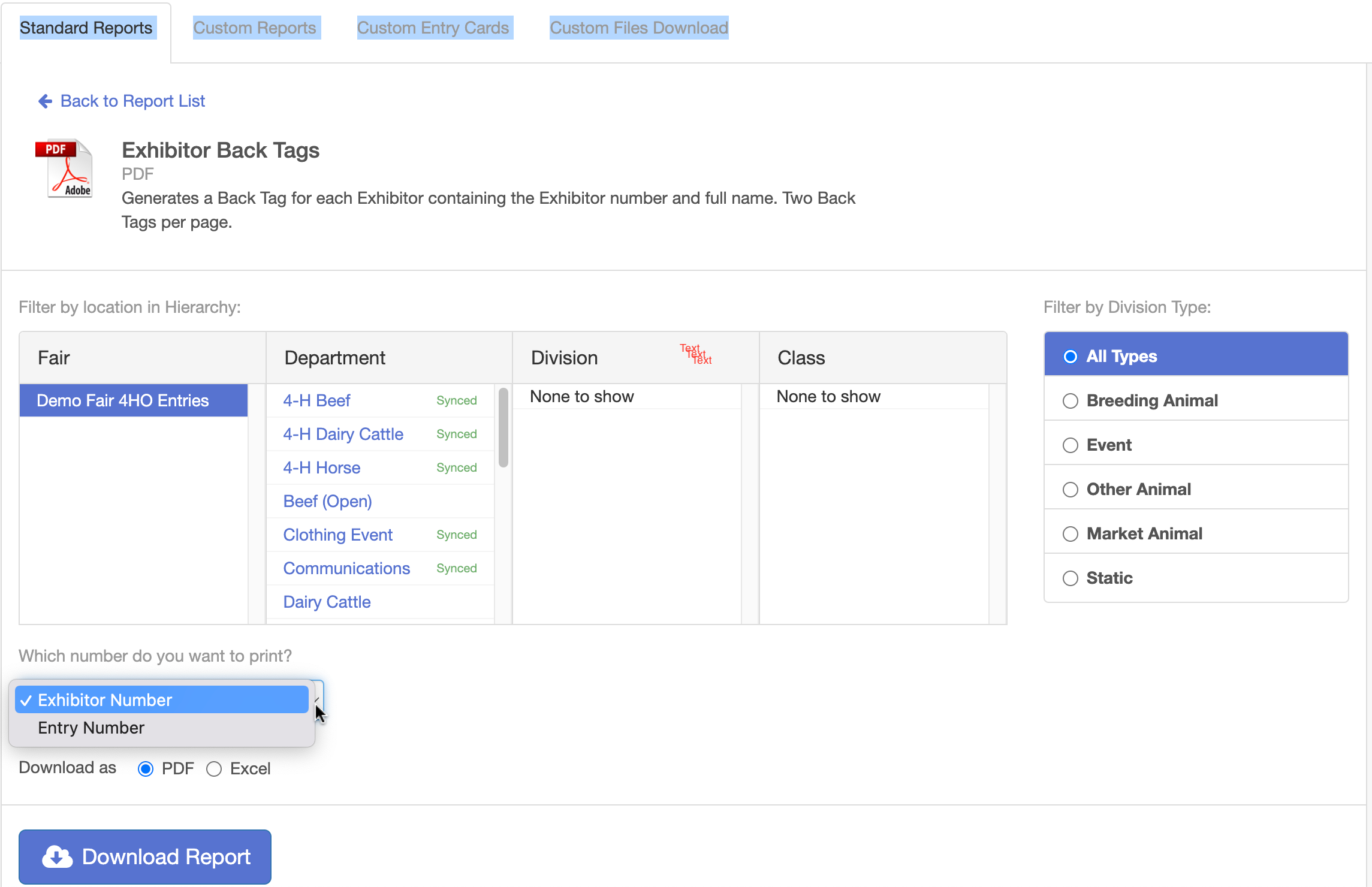Open the Custom Entry Cards tab

[x=433, y=28]
